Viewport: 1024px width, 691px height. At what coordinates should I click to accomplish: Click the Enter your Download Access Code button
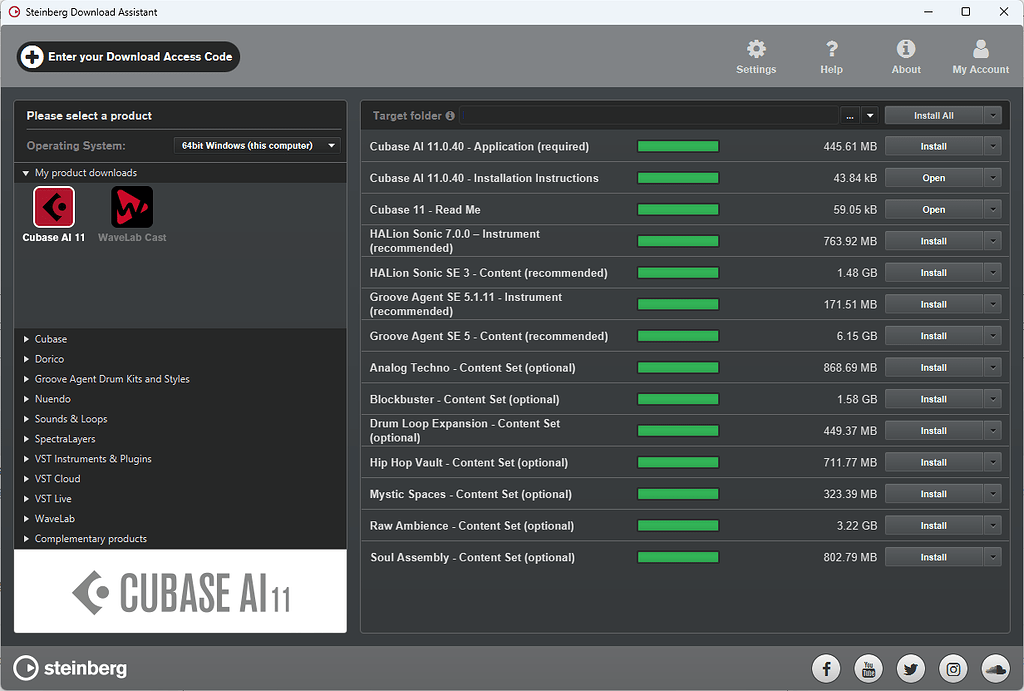coord(128,57)
